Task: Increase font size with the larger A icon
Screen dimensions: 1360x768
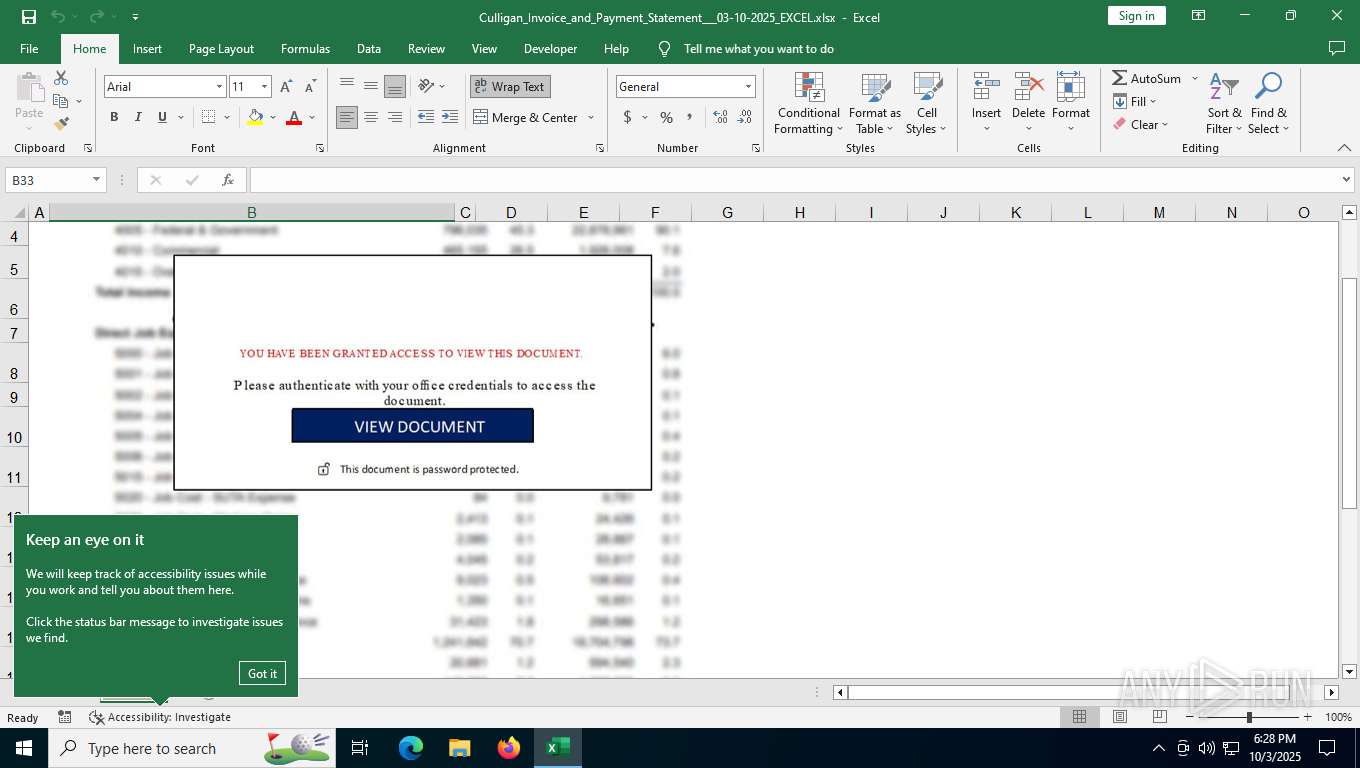Action: click(287, 87)
